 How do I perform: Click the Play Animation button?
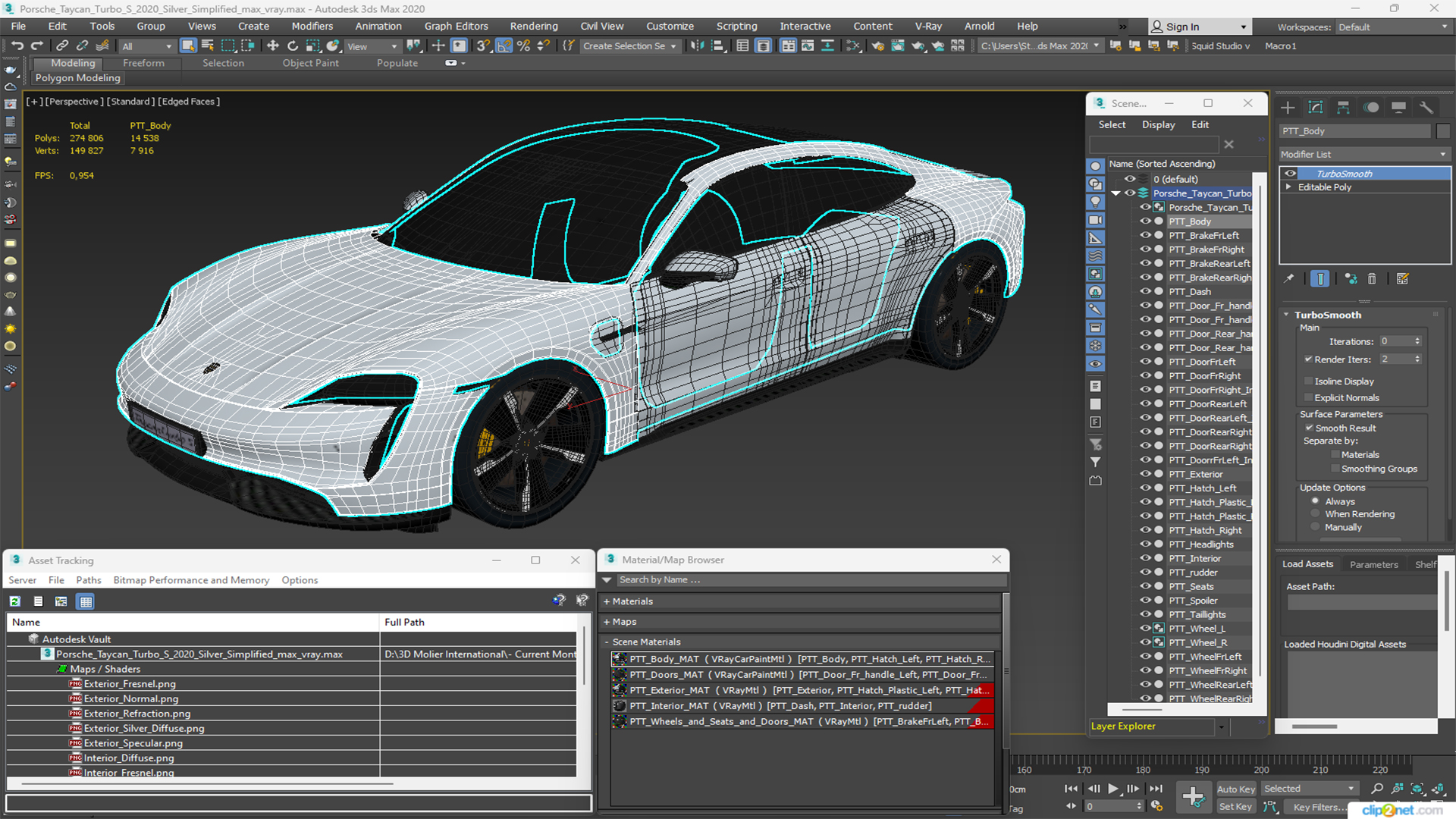(1112, 789)
